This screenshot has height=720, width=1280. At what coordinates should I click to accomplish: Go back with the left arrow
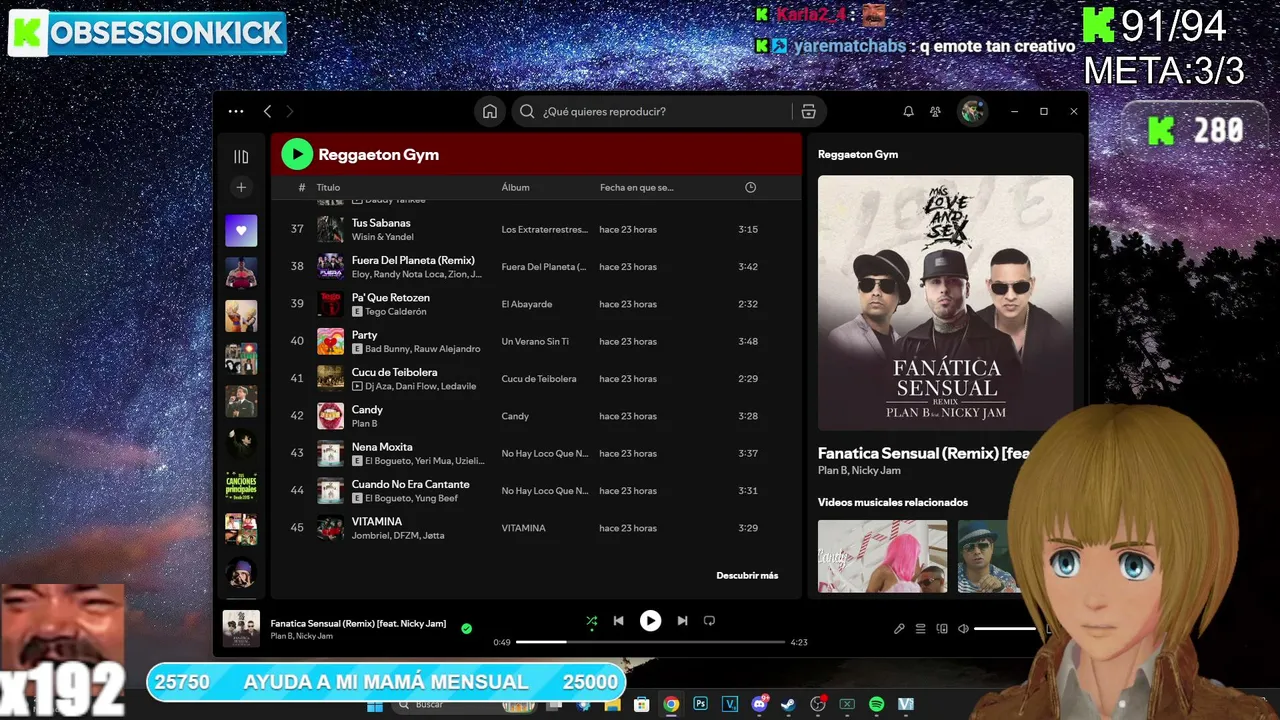pos(267,112)
